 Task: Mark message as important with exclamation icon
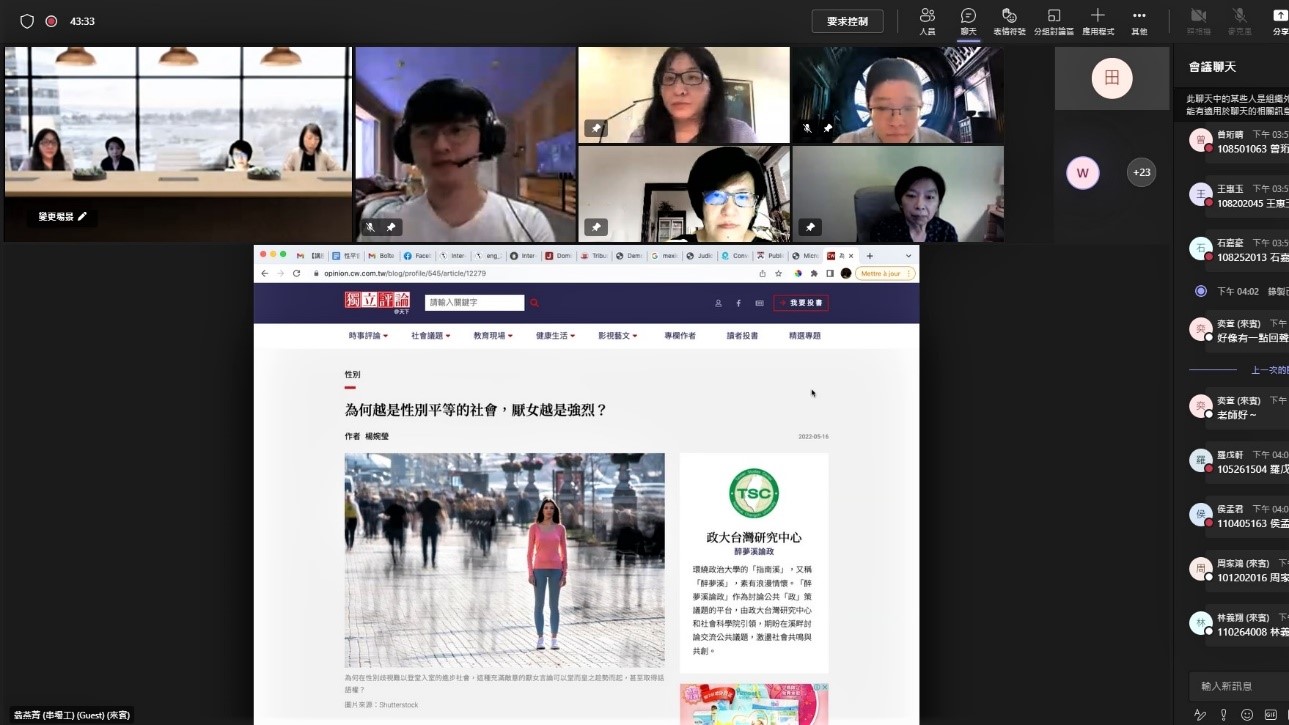(x=1223, y=714)
